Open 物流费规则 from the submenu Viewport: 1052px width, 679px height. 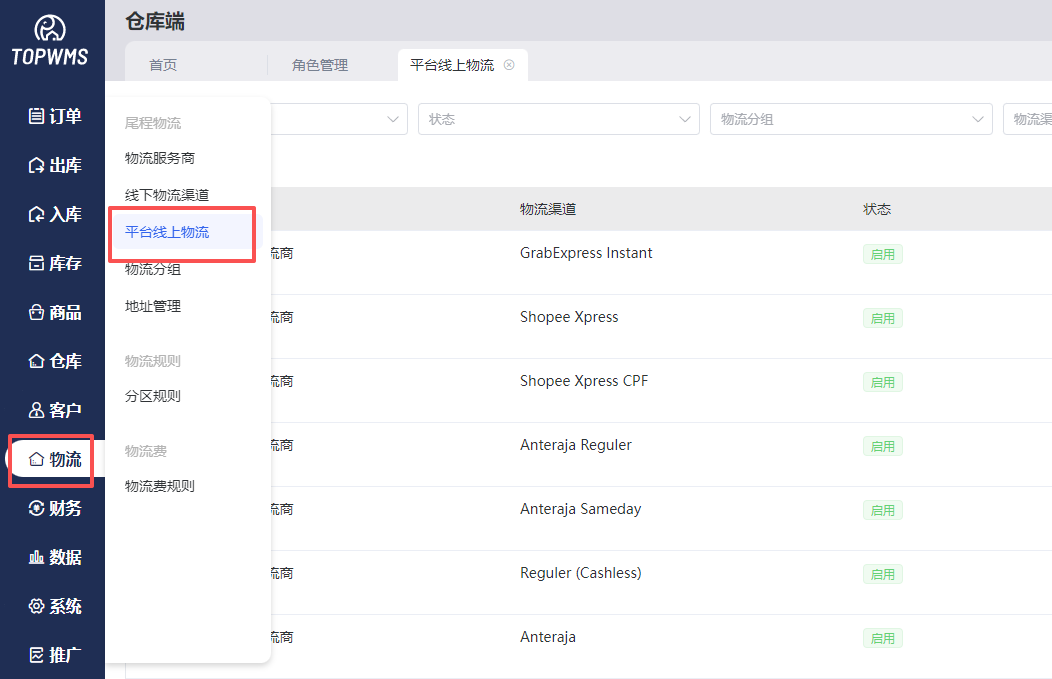click(x=160, y=486)
